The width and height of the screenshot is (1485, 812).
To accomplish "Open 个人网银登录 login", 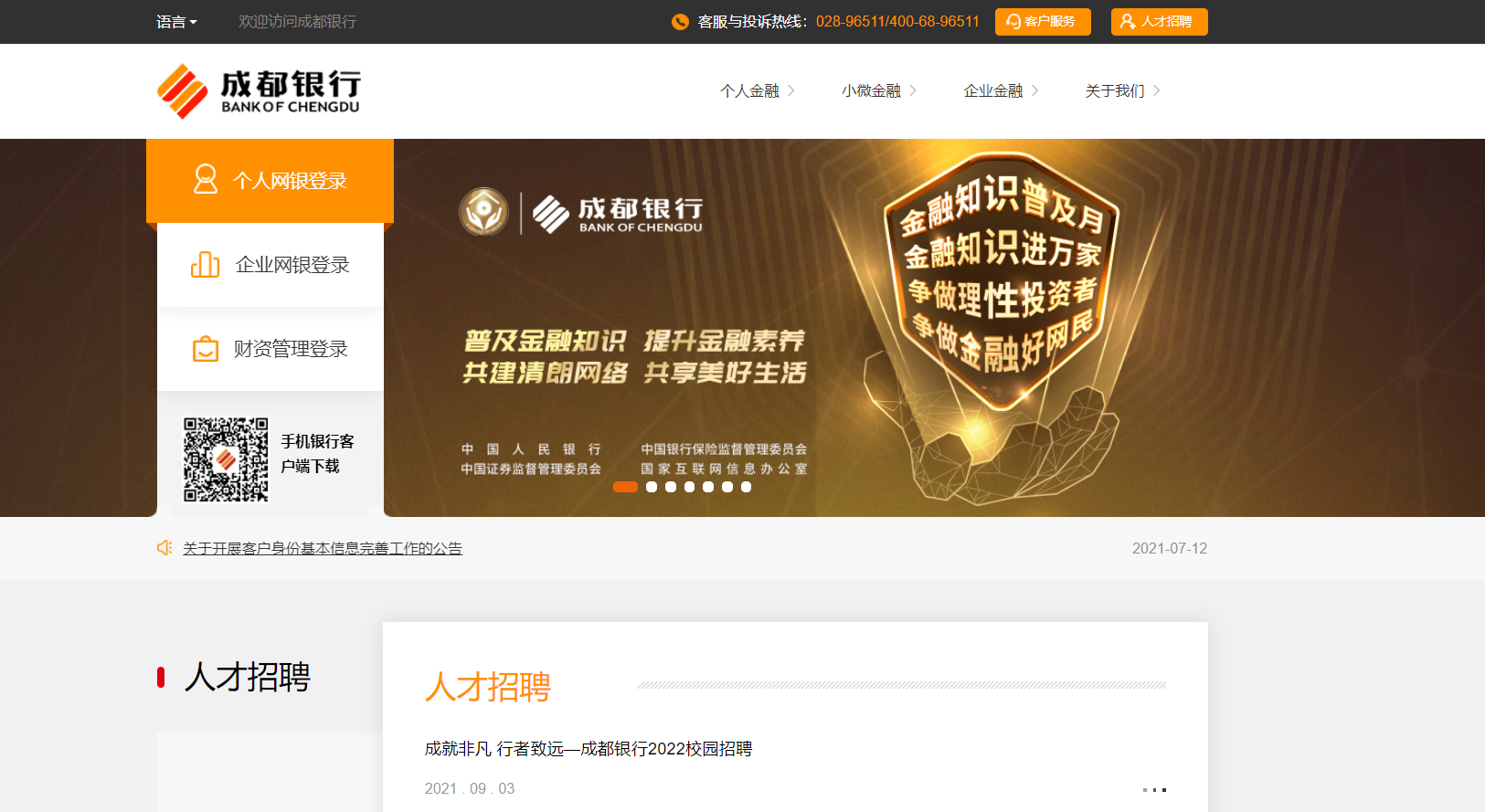I will pos(270,181).
